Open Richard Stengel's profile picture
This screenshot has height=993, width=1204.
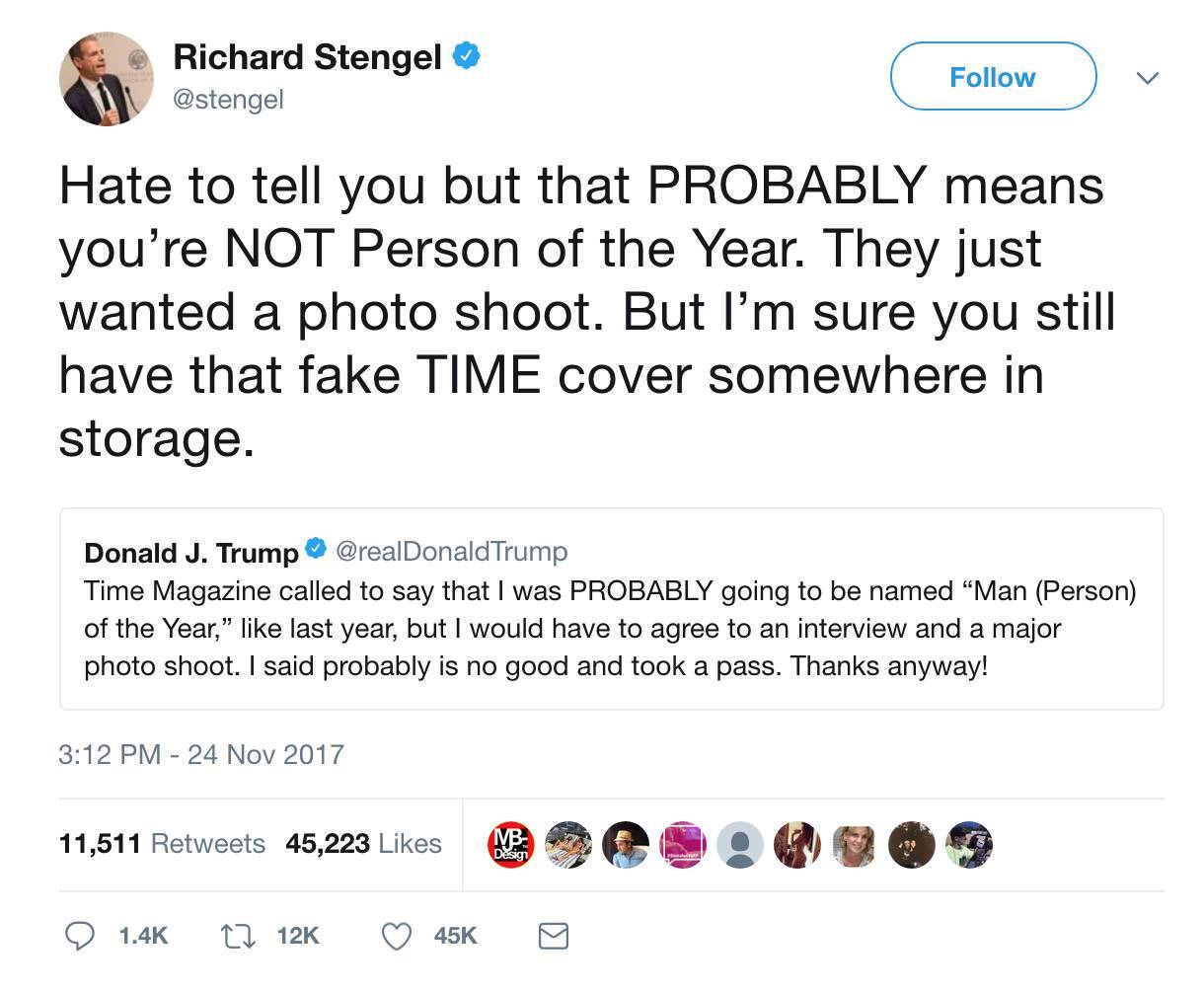pyautogui.click(x=107, y=78)
